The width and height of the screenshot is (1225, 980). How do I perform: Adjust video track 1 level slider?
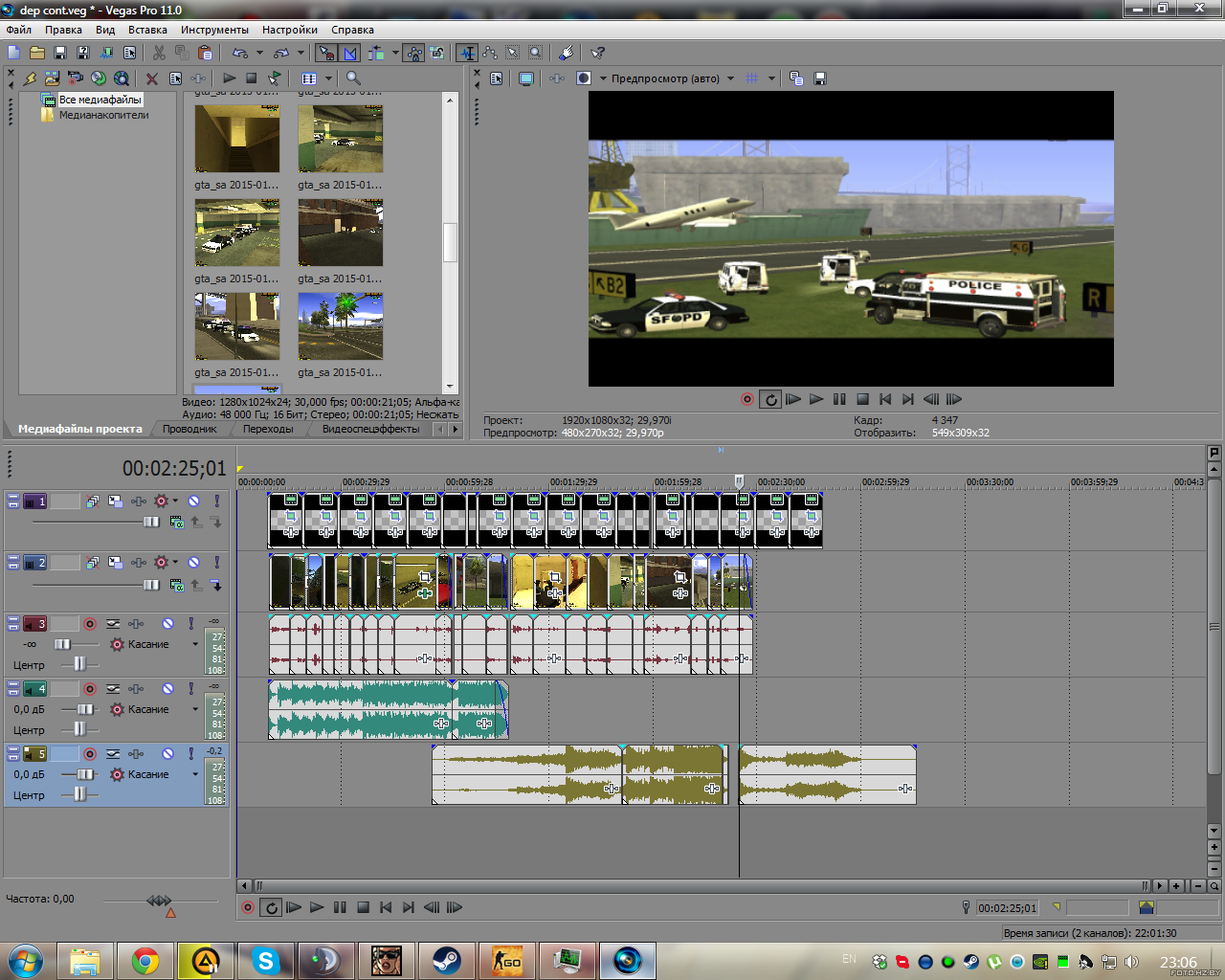pos(150,522)
